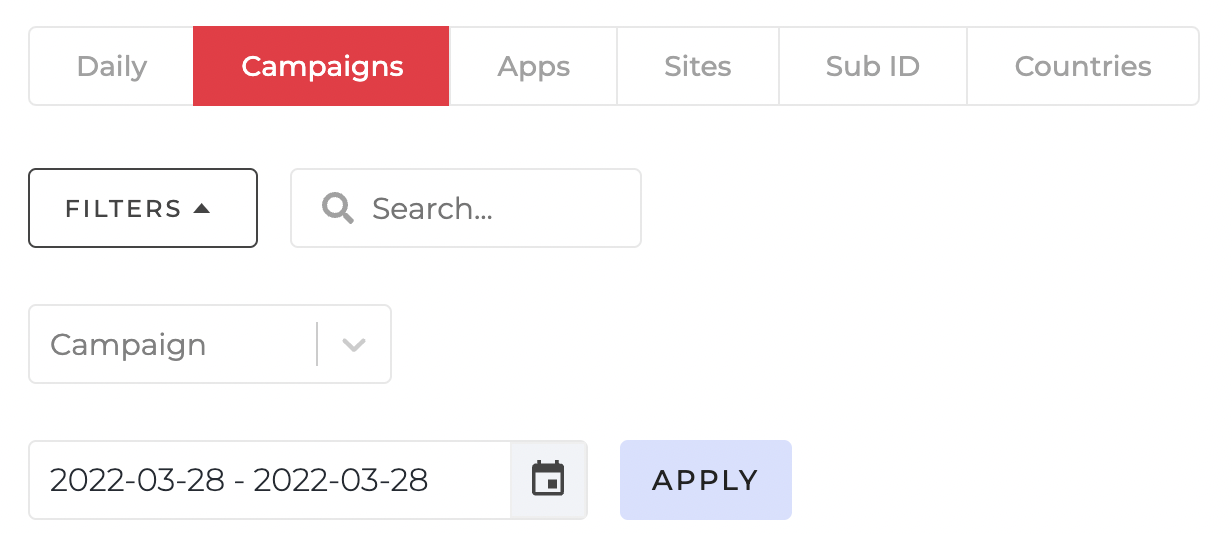Click the FILTERS button label
The width and height of the screenshot is (1232, 534).
[x=123, y=209]
